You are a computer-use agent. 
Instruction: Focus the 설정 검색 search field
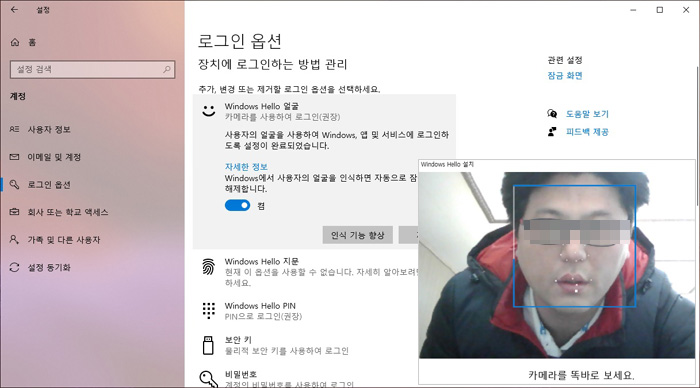click(x=92, y=69)
